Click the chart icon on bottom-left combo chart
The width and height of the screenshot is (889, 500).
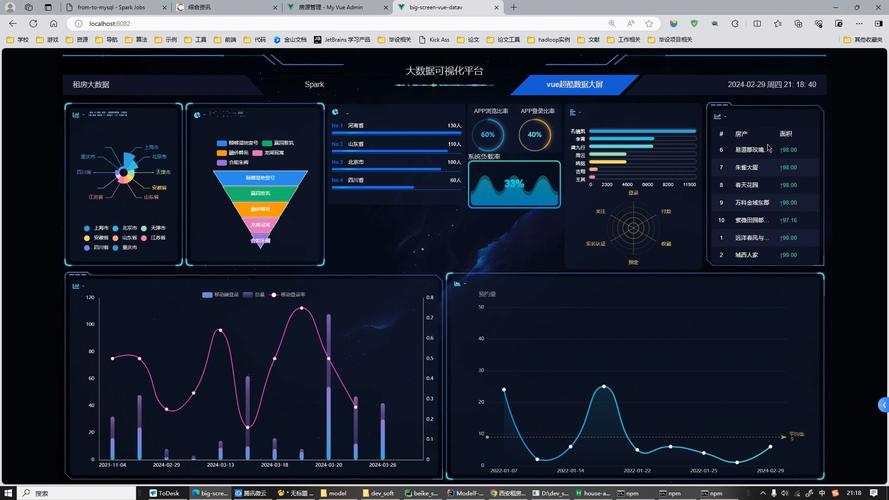75,286
